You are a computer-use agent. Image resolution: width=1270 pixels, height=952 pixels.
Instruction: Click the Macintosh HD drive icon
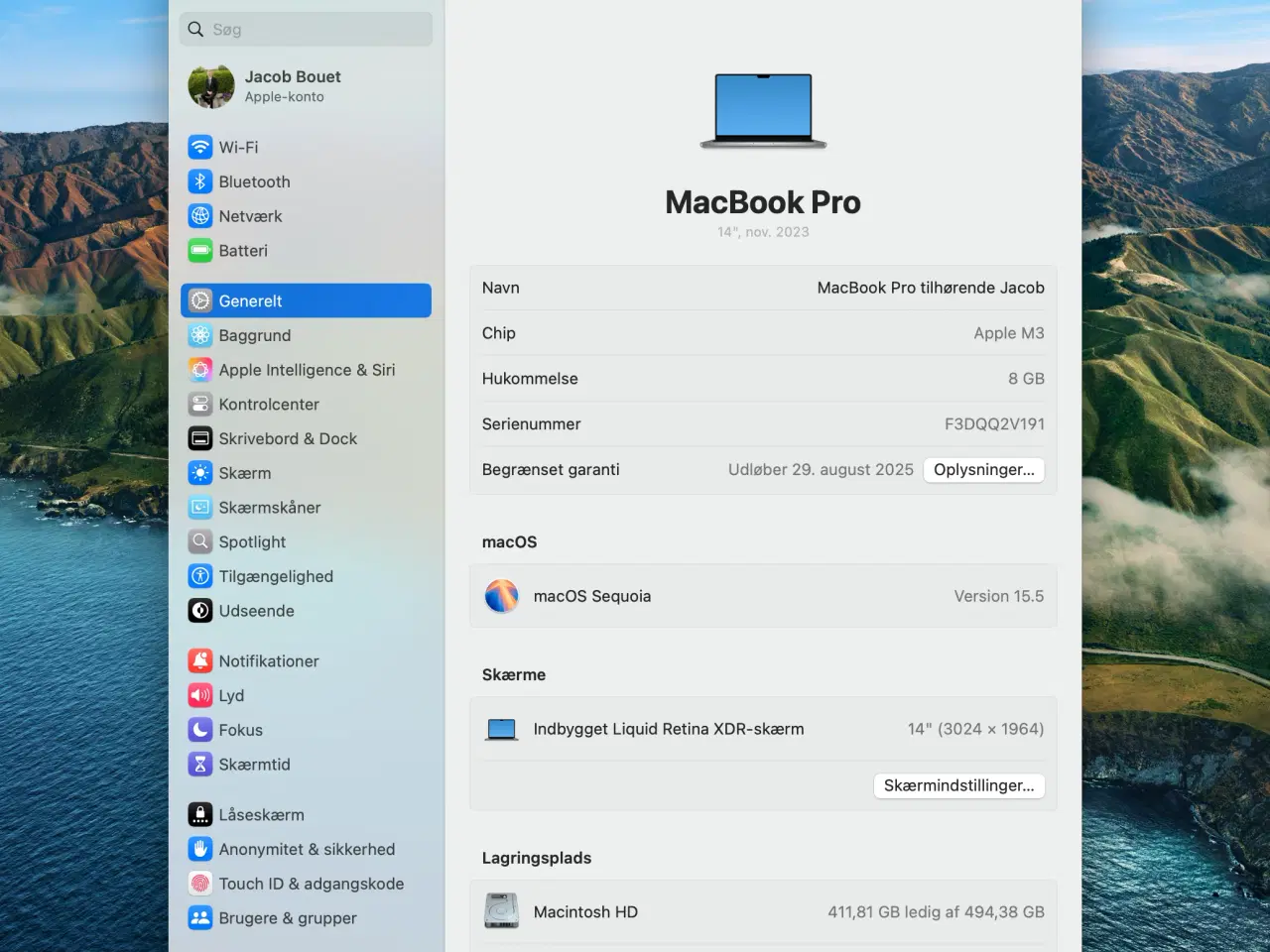coord(501,911)
